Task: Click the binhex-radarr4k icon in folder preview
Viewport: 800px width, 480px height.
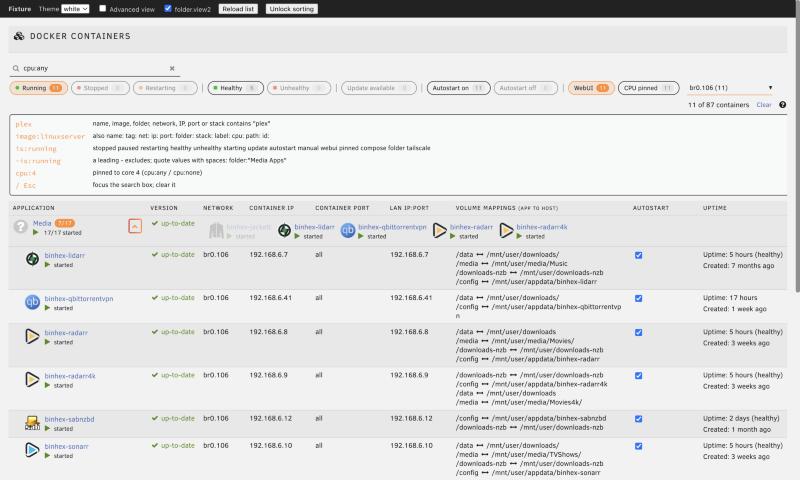Action: pos(506,231)
